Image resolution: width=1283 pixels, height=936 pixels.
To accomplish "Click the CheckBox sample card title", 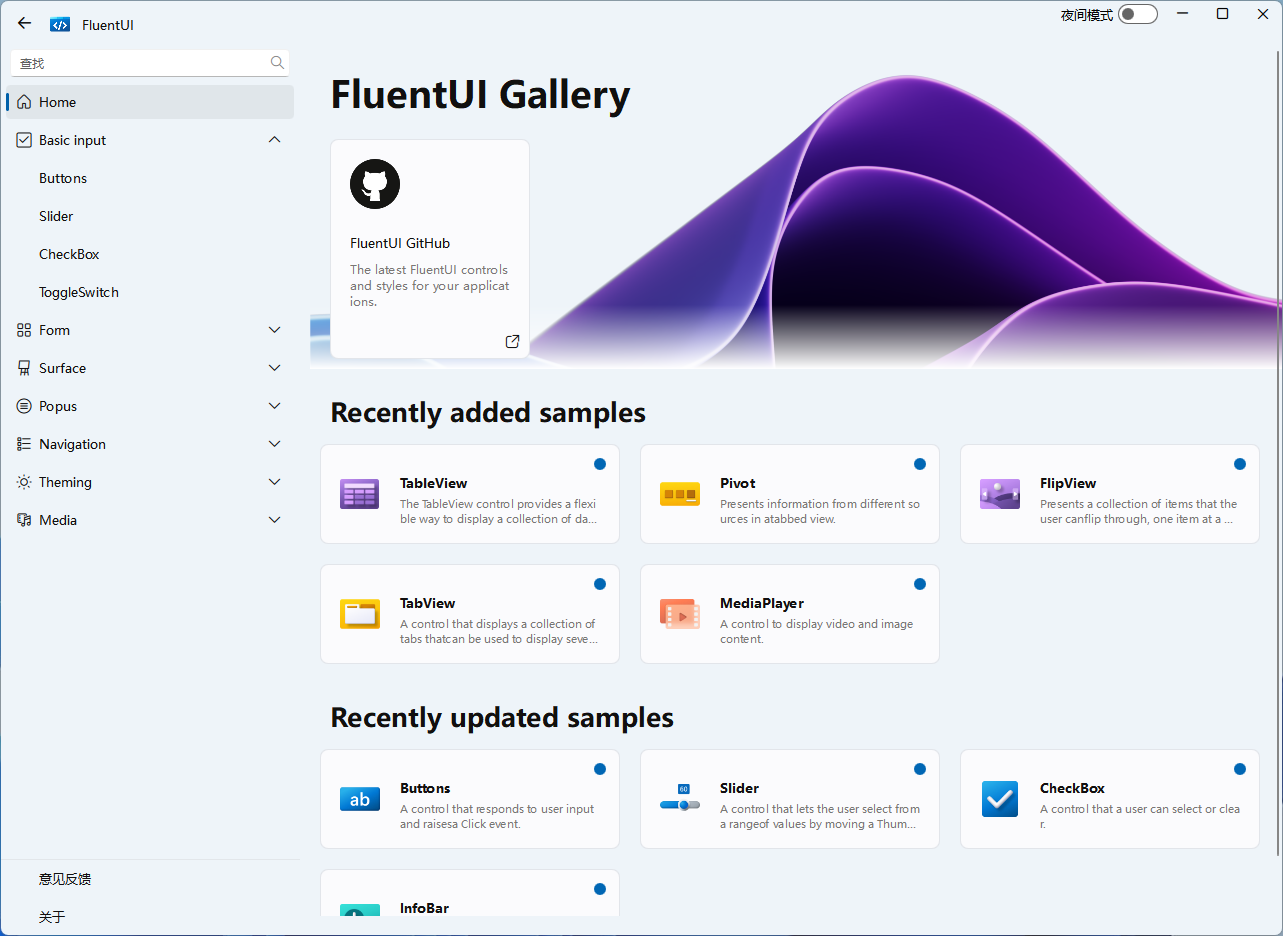I will tap(1072, 788).
